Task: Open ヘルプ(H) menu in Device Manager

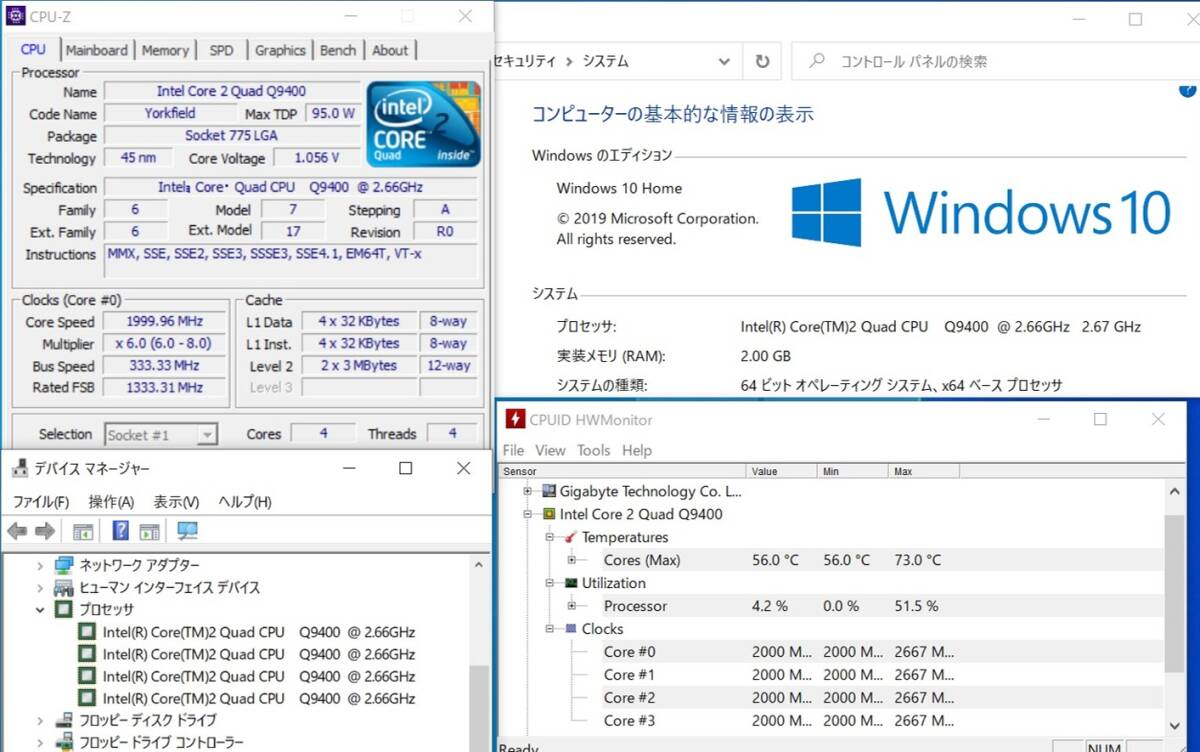Action: [245, 502]
